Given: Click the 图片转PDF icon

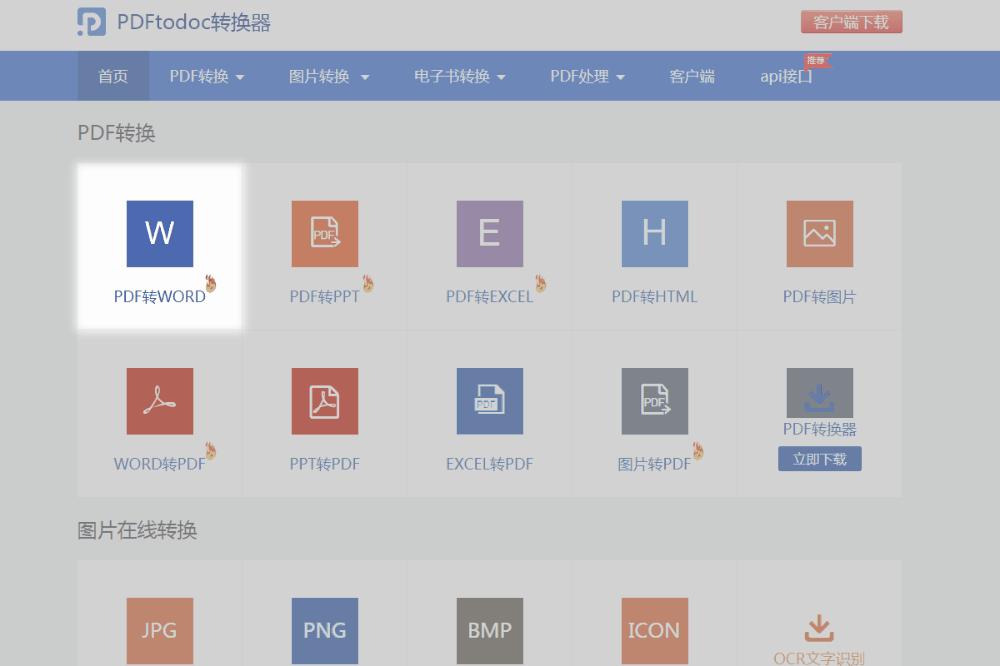Looking at the screenshot, I should tap(654, 400).
